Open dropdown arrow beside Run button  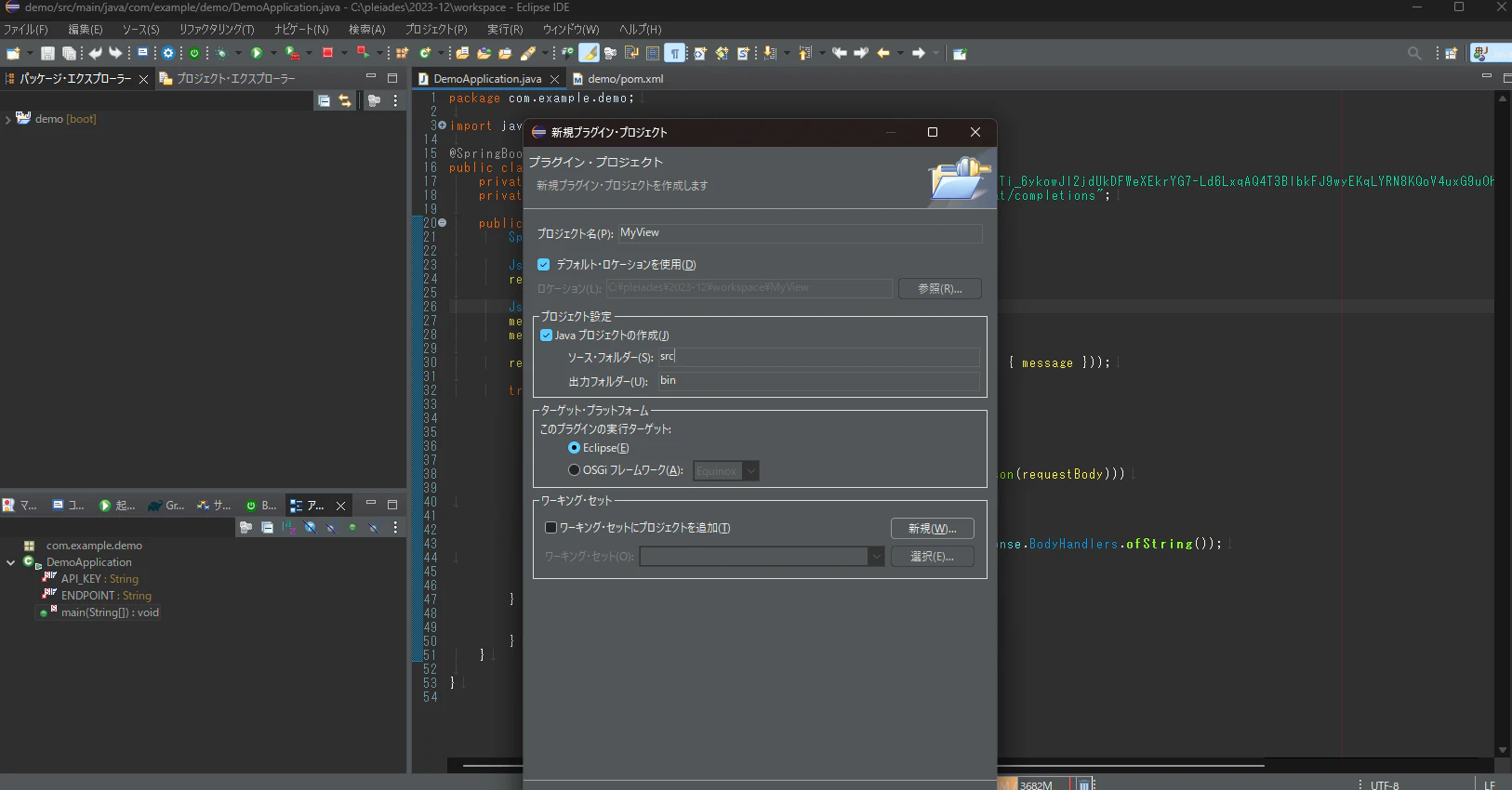[273, 53]
